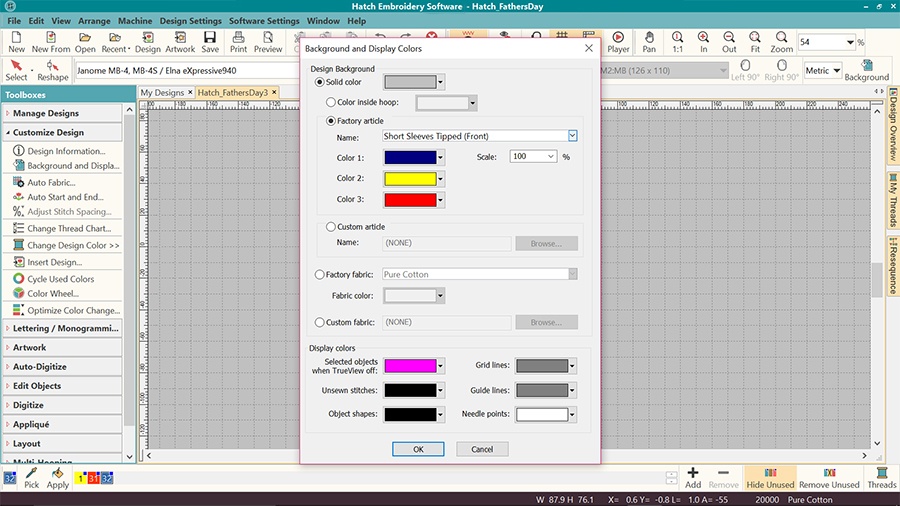This screenshot has height=506, width=900.
Task: Open the Color Wheel tool
Action: 52,294
